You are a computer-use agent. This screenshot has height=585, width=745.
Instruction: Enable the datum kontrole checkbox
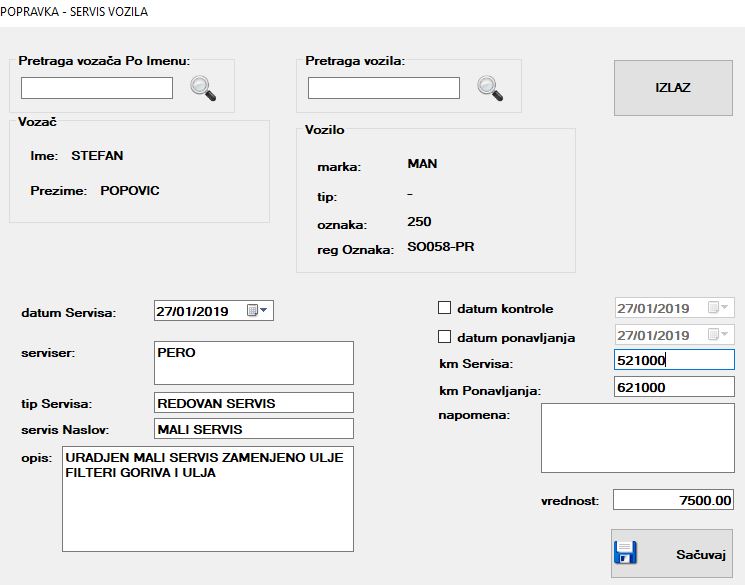tap(445, 309)
